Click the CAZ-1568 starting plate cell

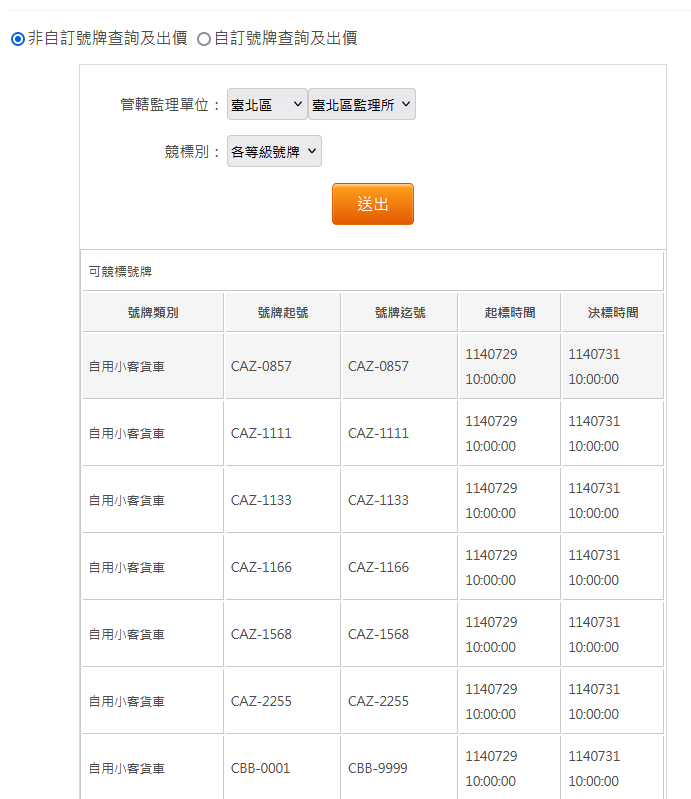283,634
